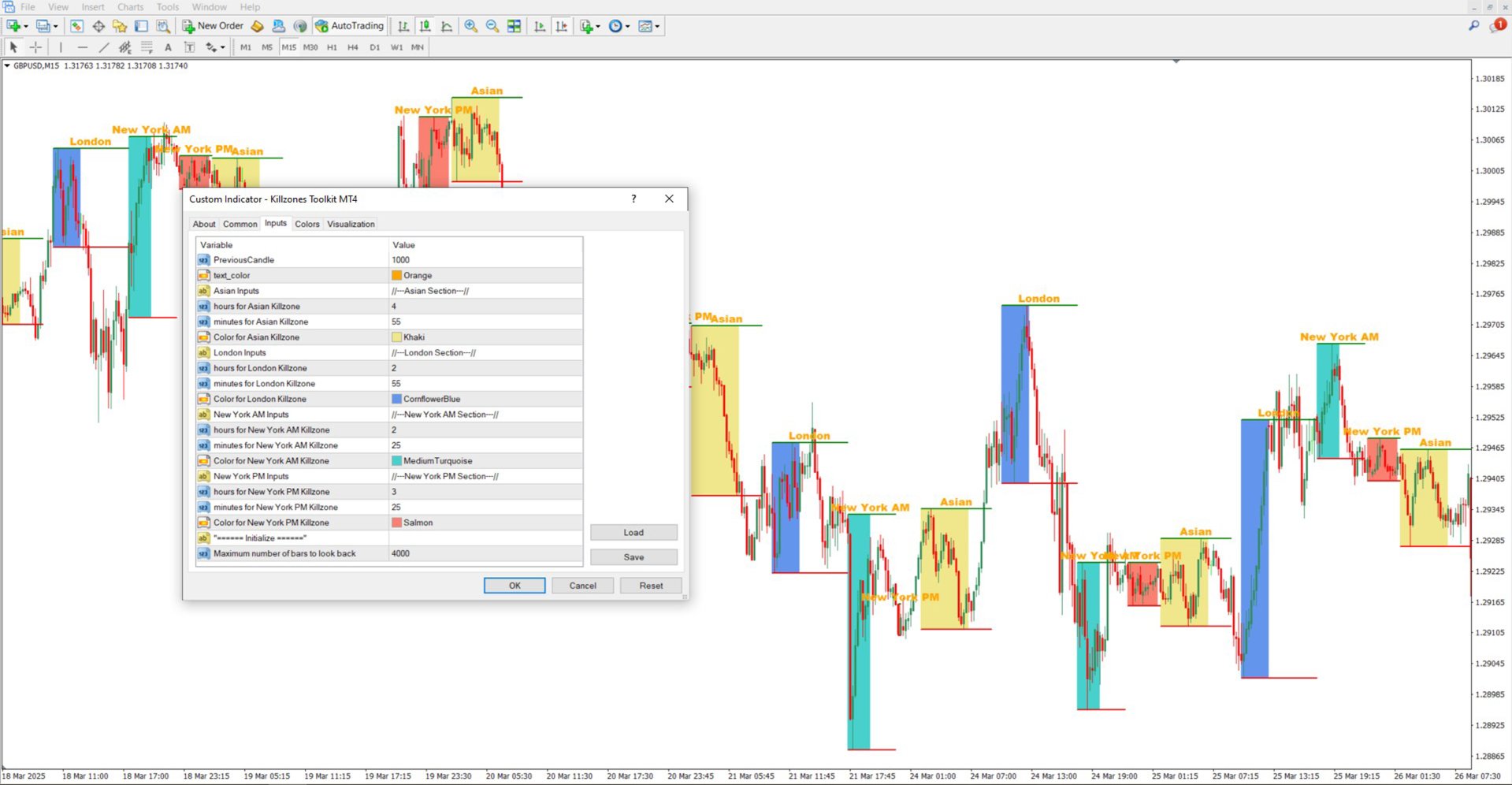
Task: Open the Strategy Tester icon
Action: pyautogui.click(x=162, y=26)
